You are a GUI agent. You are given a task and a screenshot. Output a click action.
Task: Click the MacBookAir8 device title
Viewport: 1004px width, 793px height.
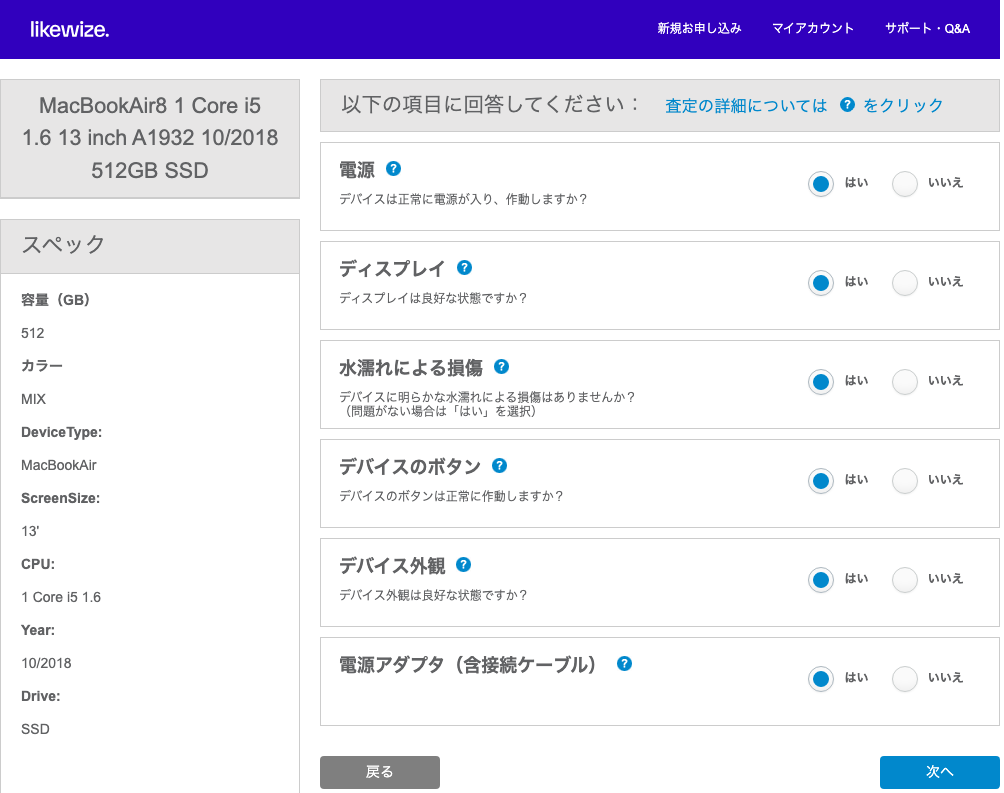pyautogui.click(x=150, y=138)
